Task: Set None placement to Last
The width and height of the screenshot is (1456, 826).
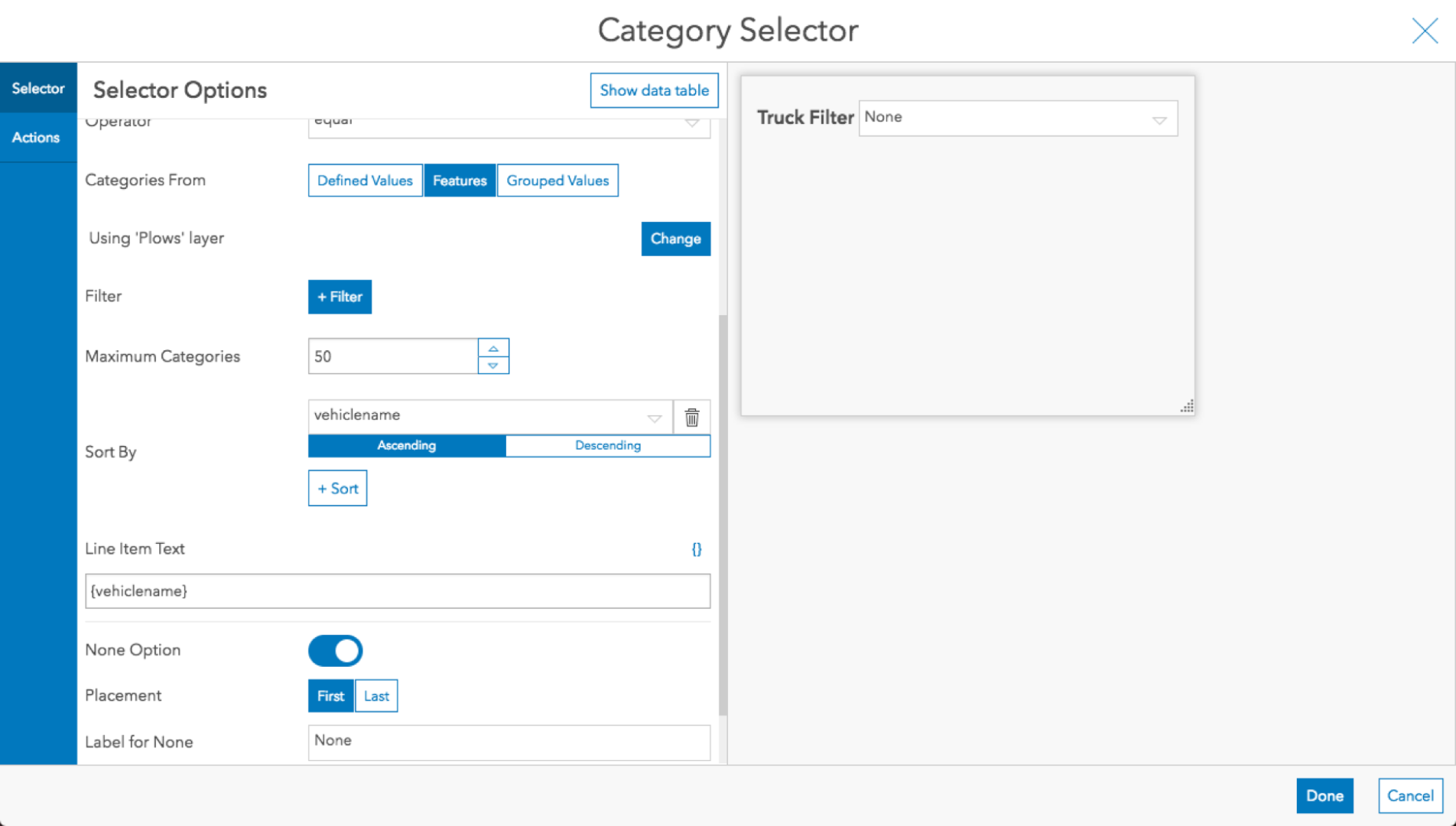Action: click(x=376, y=696)
